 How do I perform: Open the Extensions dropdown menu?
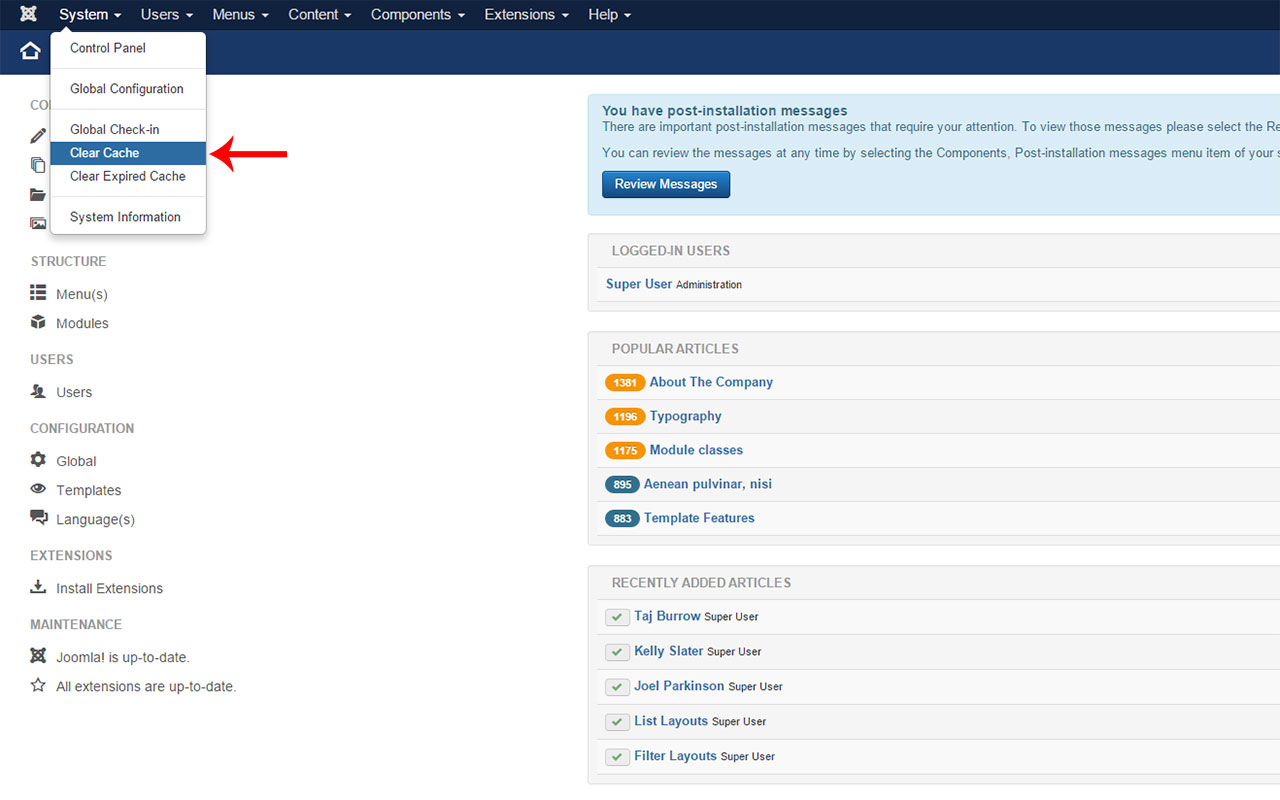pos(527,14)
